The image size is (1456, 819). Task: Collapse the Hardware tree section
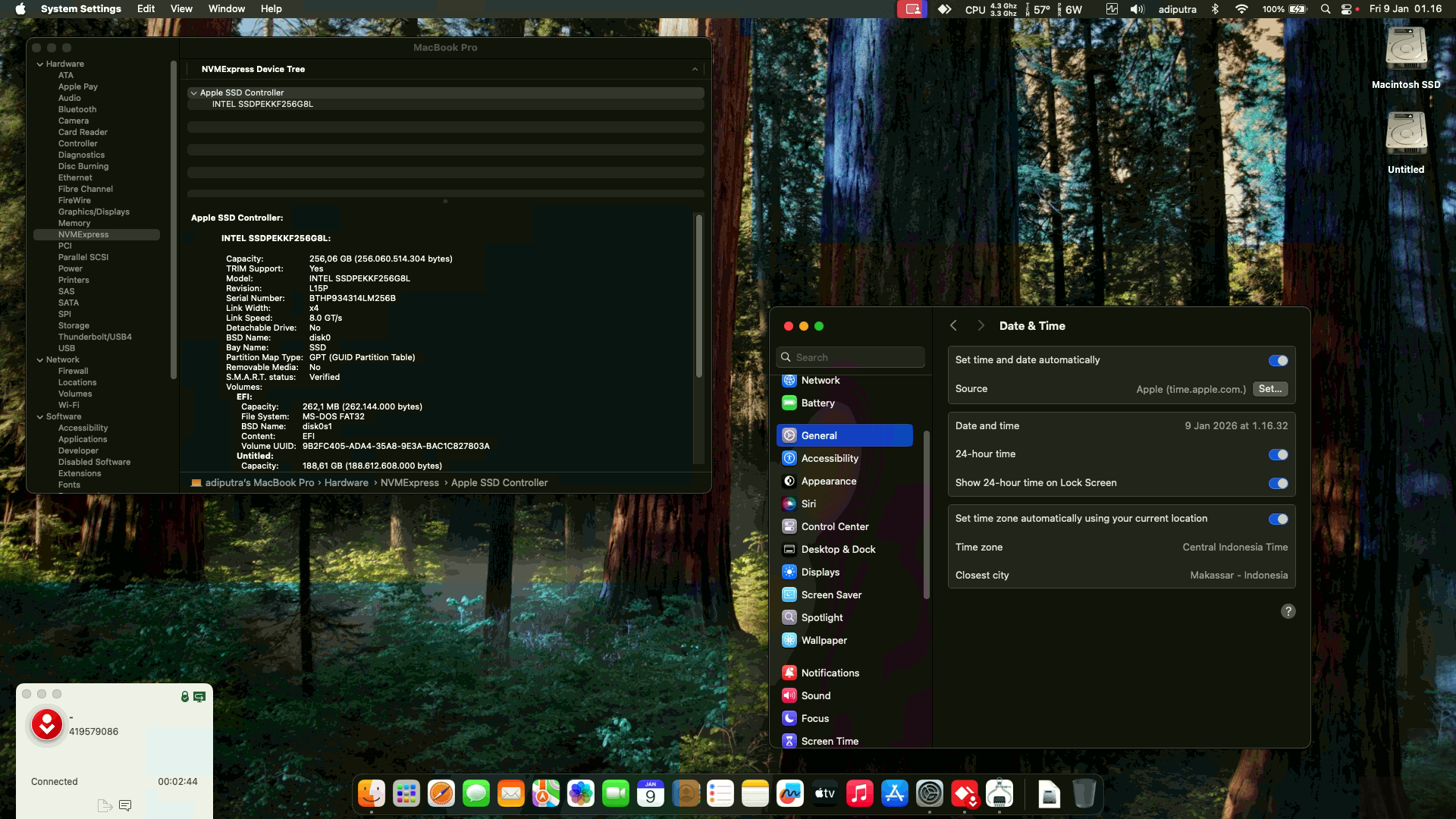(x=40, y=64)
